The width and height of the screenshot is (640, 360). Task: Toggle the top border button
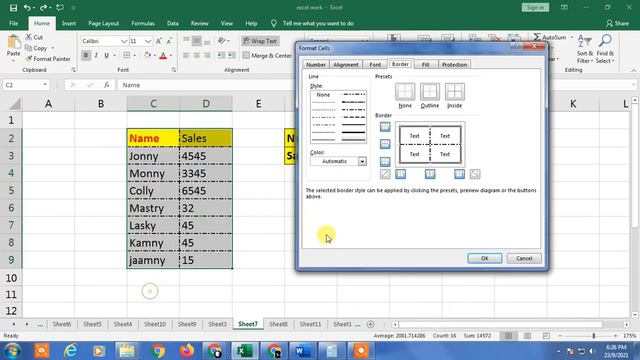(385, 127)
